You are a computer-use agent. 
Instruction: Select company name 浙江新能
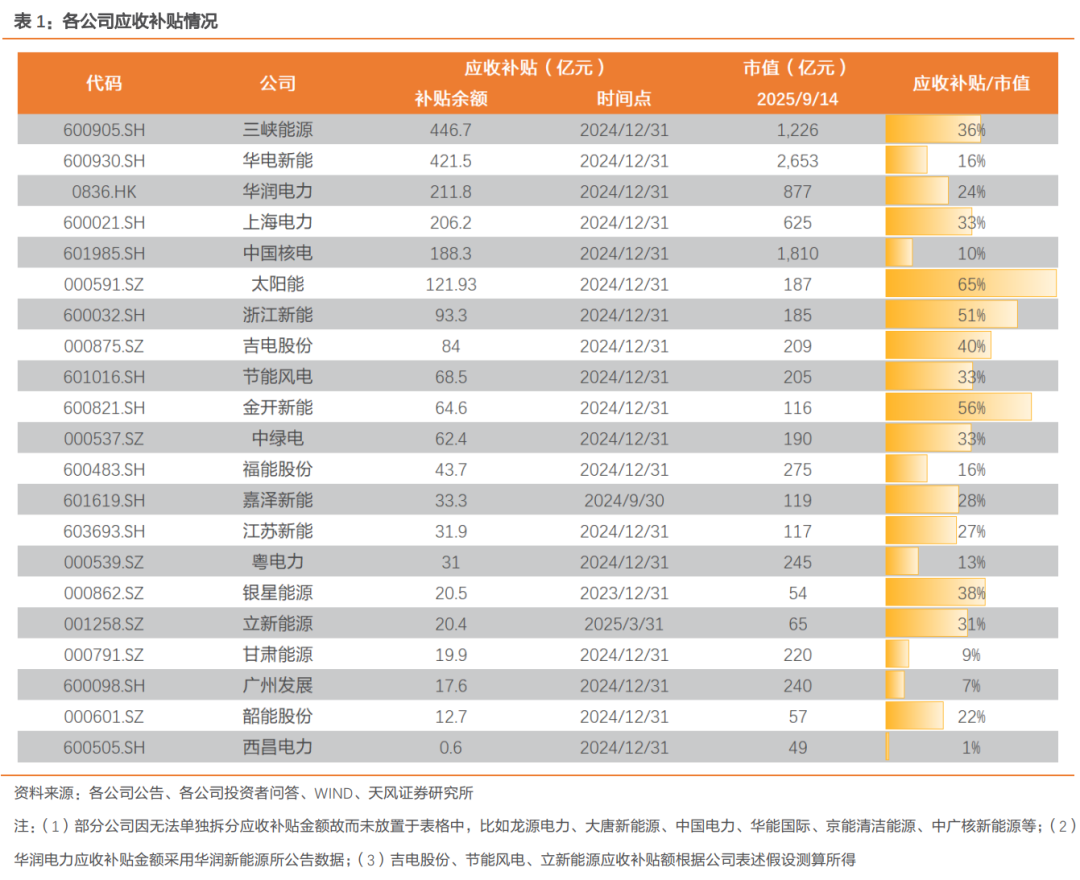click(x=278, y=315)
